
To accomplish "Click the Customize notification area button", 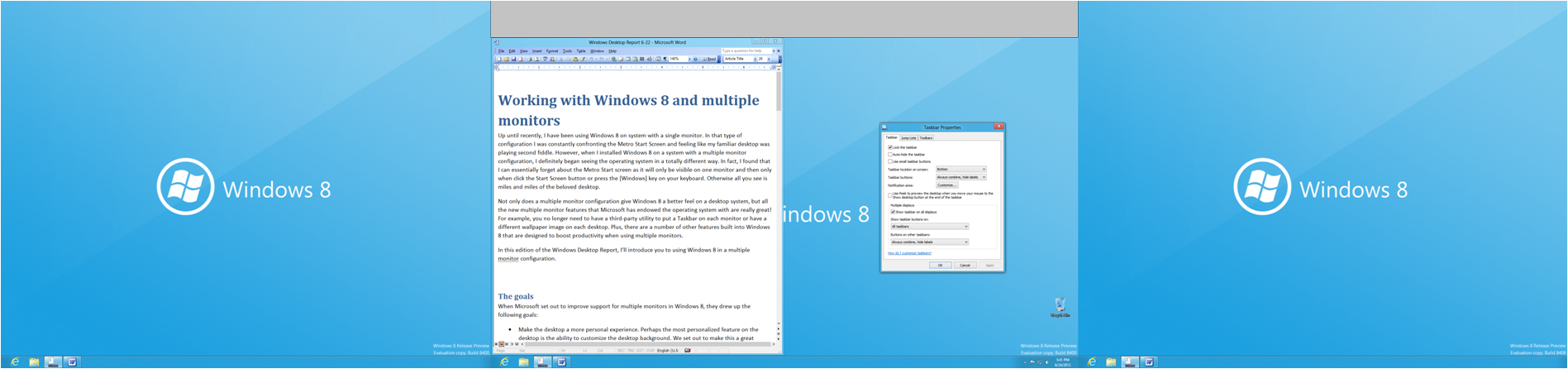I will click(946, 185).
